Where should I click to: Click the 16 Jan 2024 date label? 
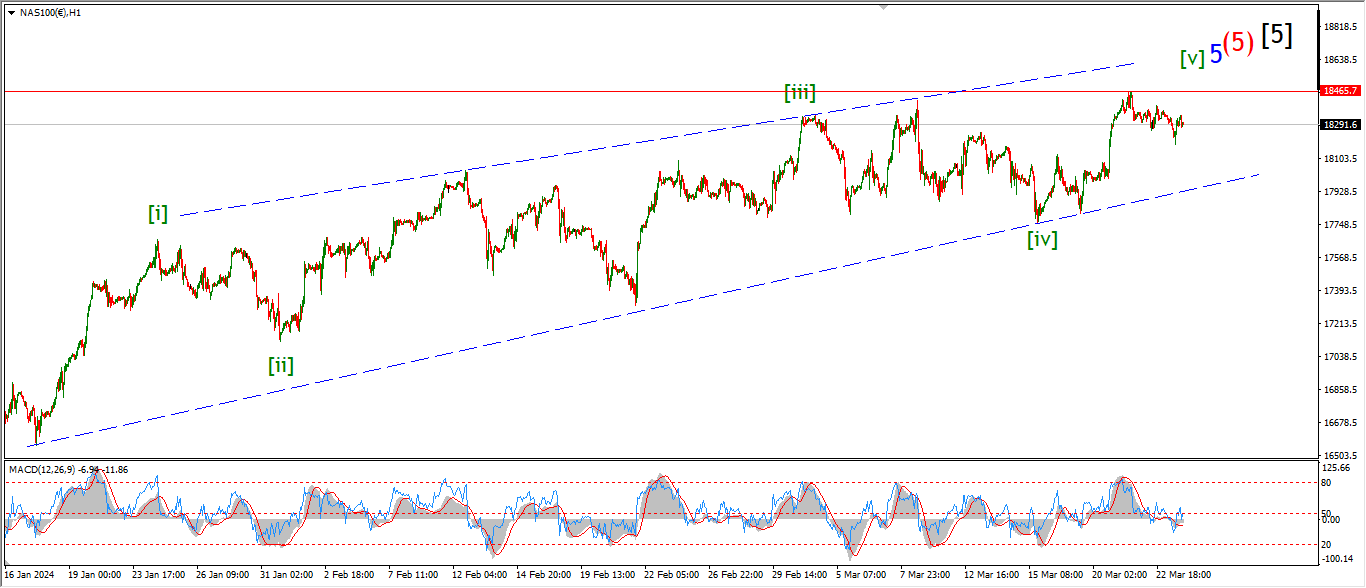[x=29, y=576]
